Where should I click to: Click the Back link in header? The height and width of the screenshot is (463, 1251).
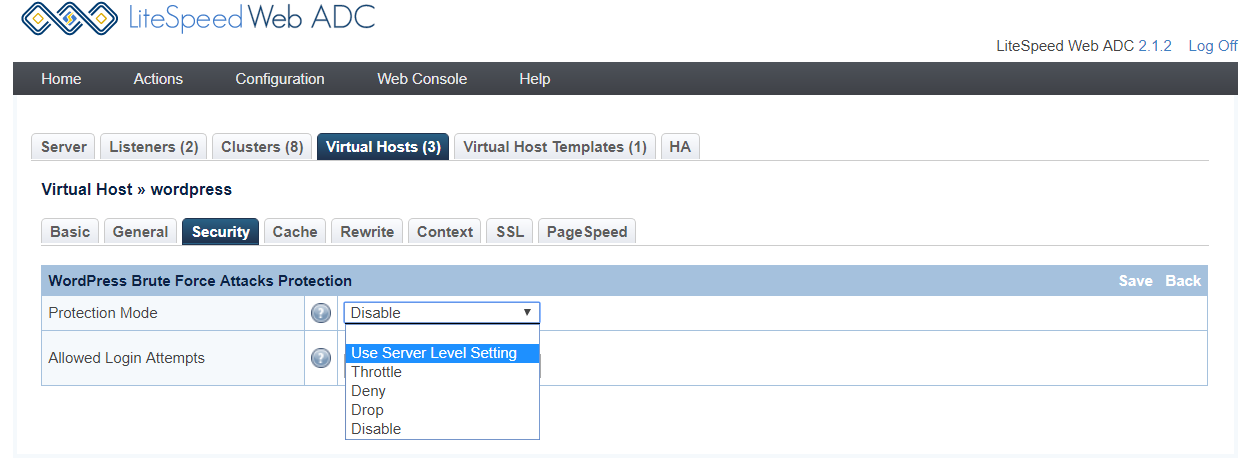(x=1183, y=281)
